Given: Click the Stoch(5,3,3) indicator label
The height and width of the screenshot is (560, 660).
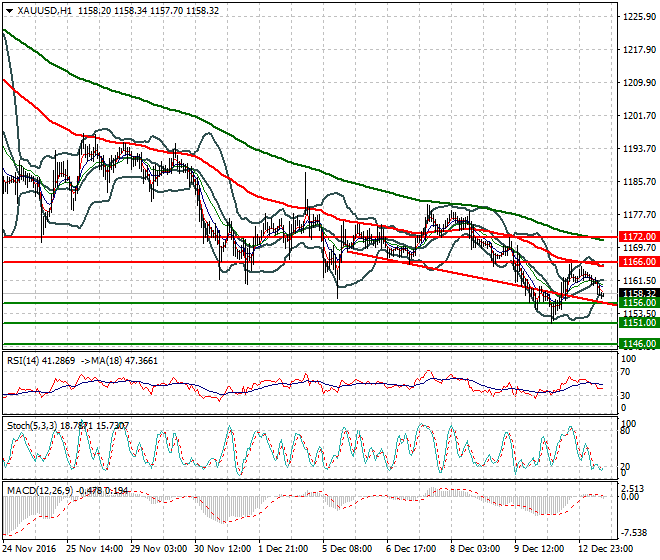Looking at the screenshot, I should pyautogui.click(x=32, y=426).
